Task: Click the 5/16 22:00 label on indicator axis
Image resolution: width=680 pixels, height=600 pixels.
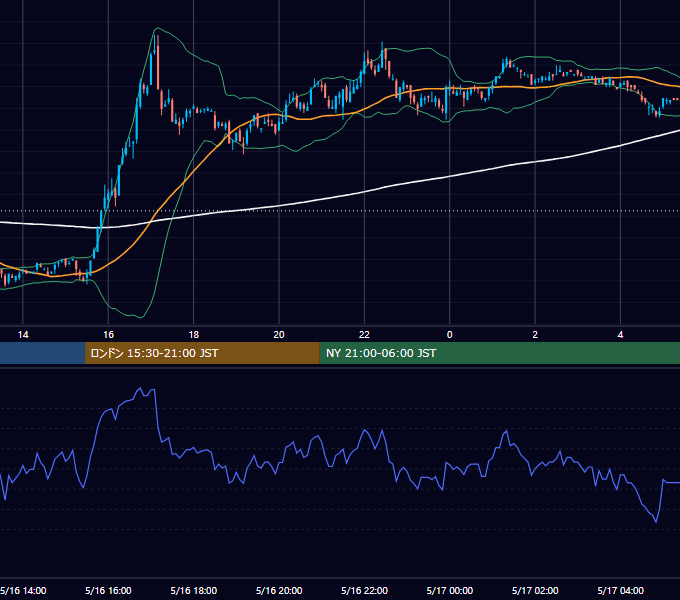Action: coord(364,590)
